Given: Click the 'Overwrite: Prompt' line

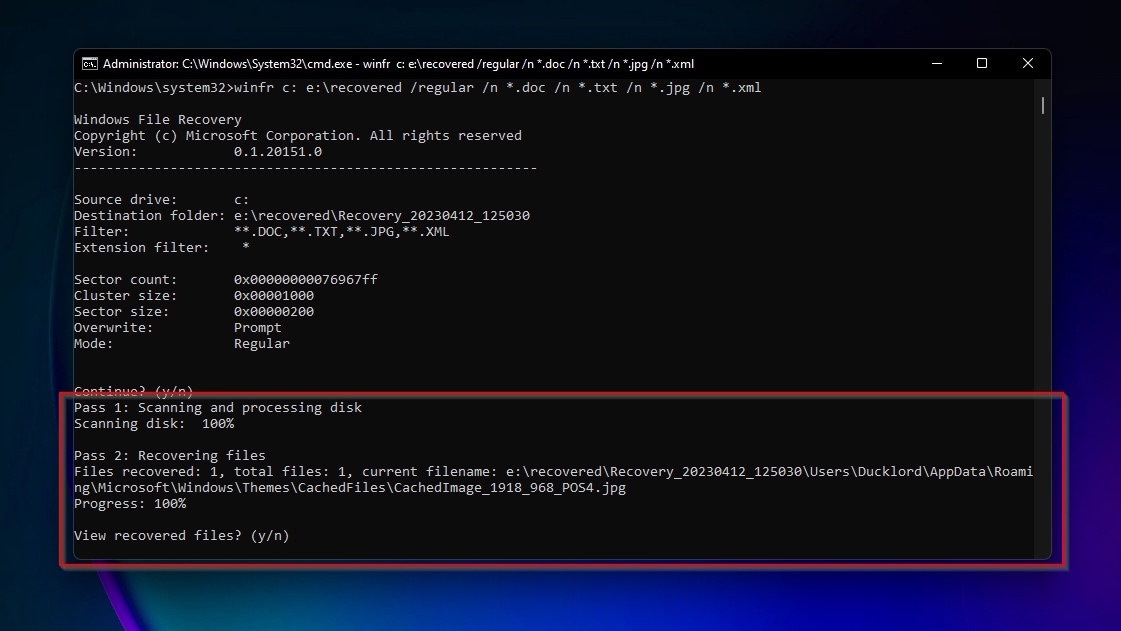Looking at the screenshot, I should pos(177,328).
